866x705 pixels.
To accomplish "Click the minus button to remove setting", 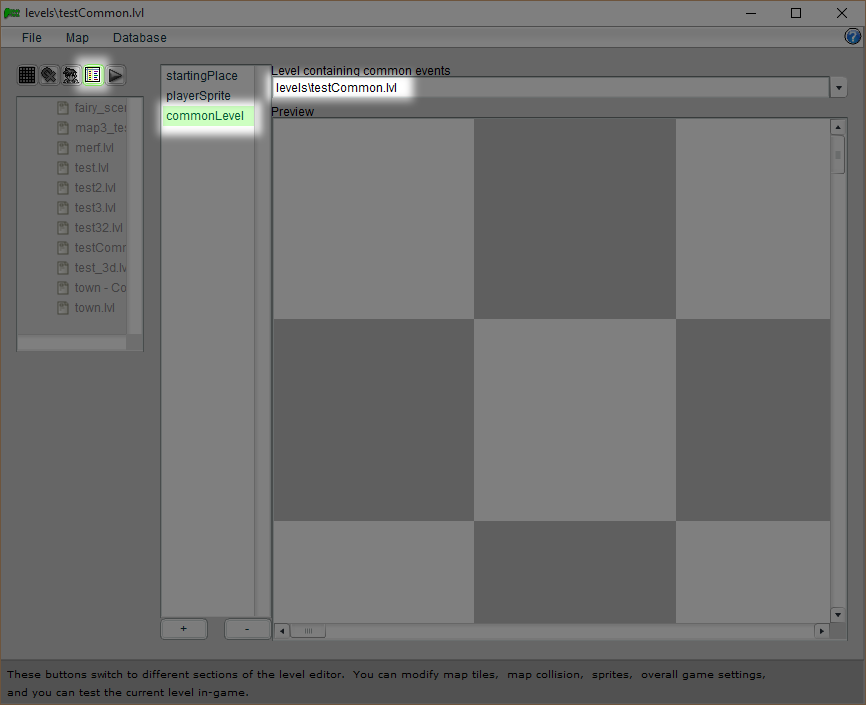I will 247,629.
